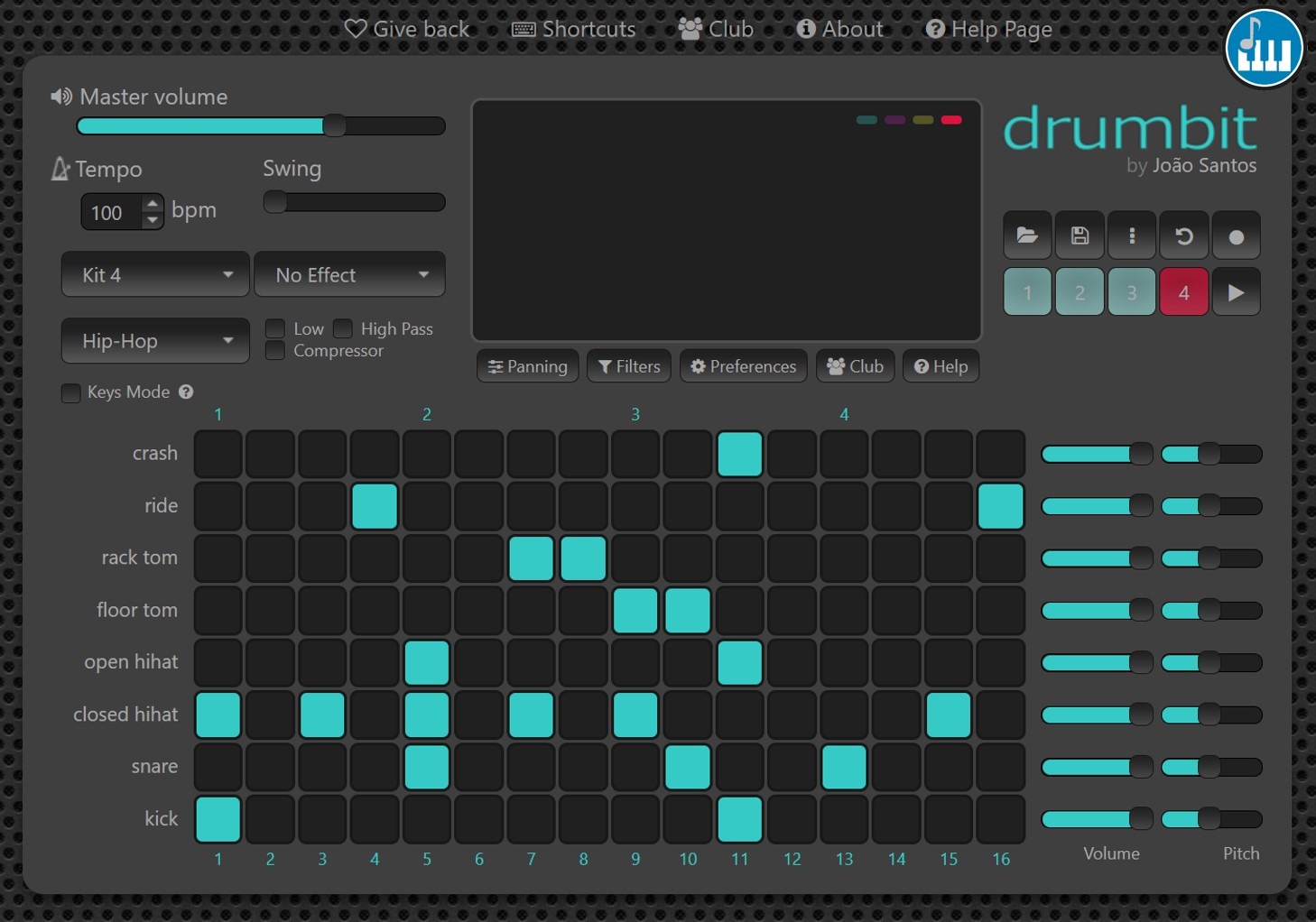The image size is (1316, 922).
Task: Enable Keys Mode checkbox
Action: click(x=70, y=392)
